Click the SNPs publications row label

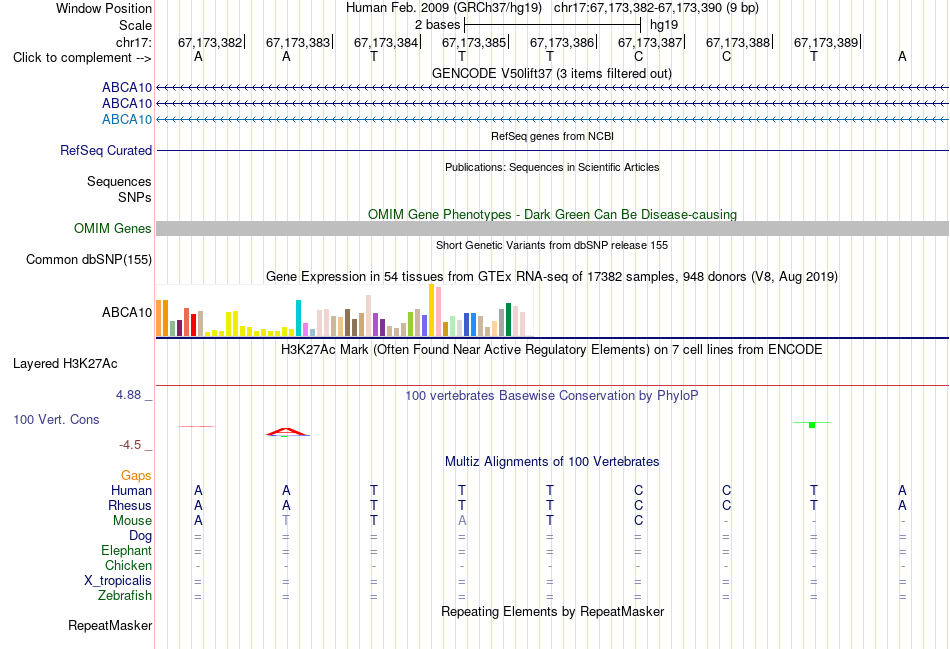(135, 197)
